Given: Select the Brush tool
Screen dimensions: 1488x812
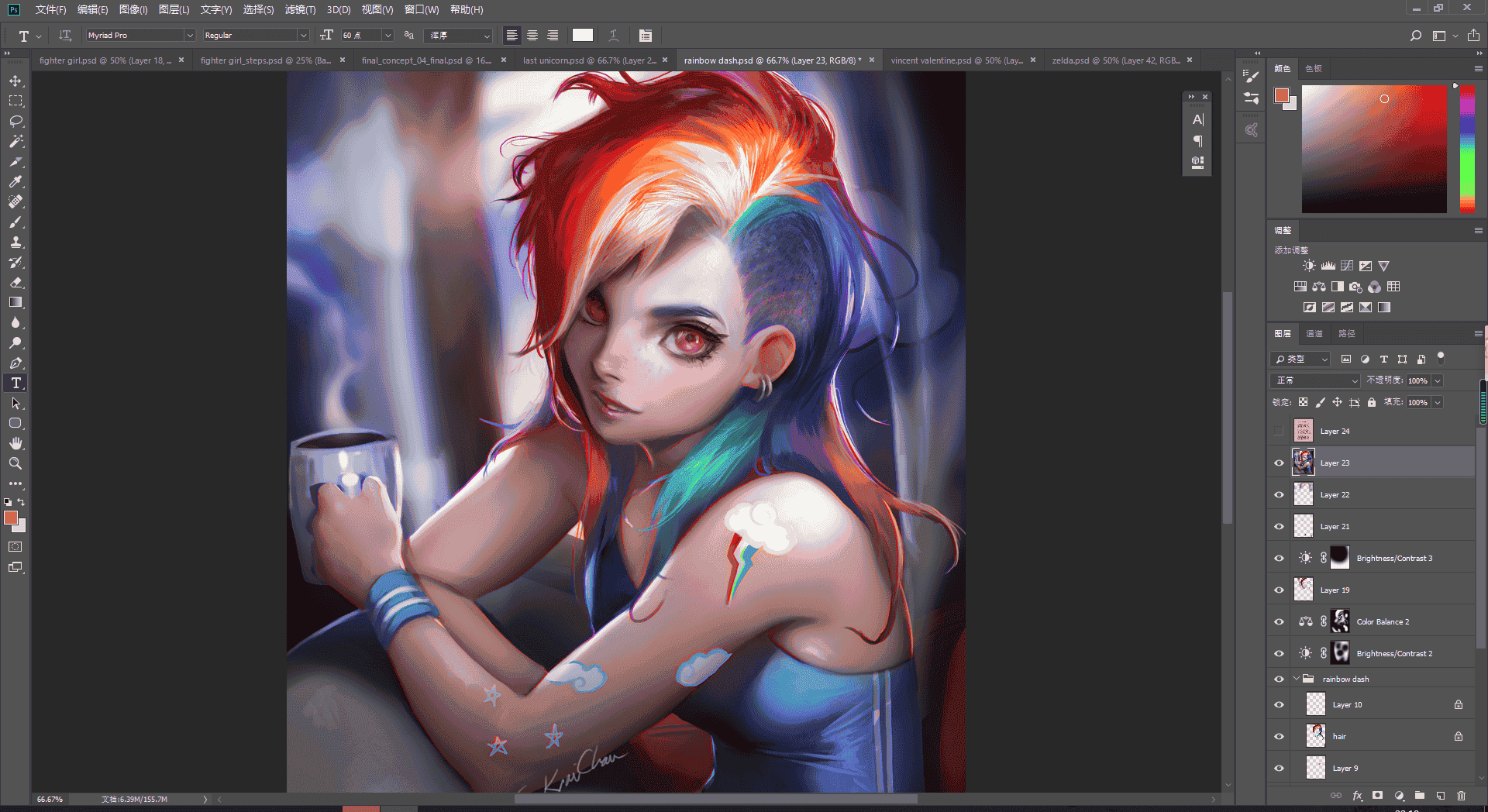Looking at the screenshot, I should pyautogui.click(x=15, y=222).
